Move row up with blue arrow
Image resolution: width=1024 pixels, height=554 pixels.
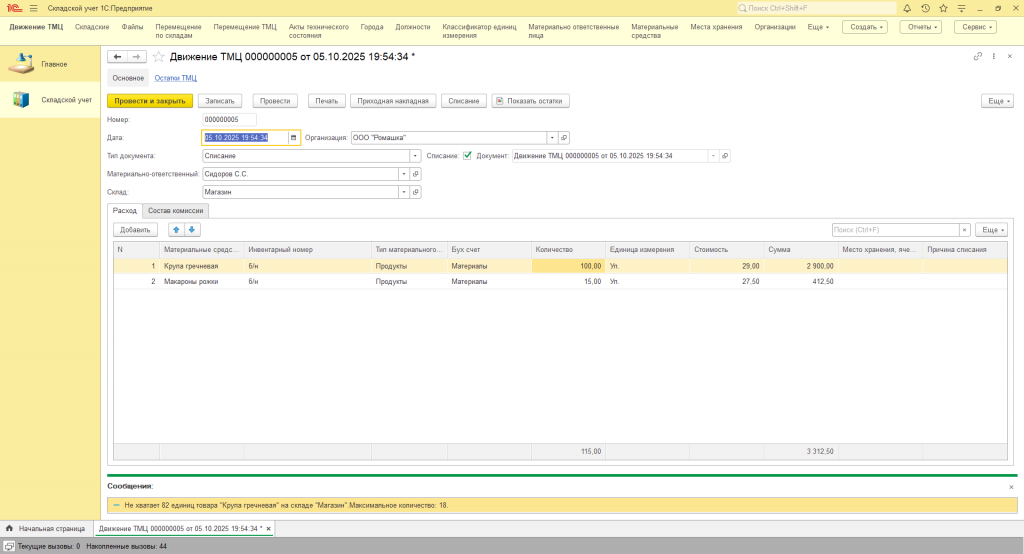point(176,230)
